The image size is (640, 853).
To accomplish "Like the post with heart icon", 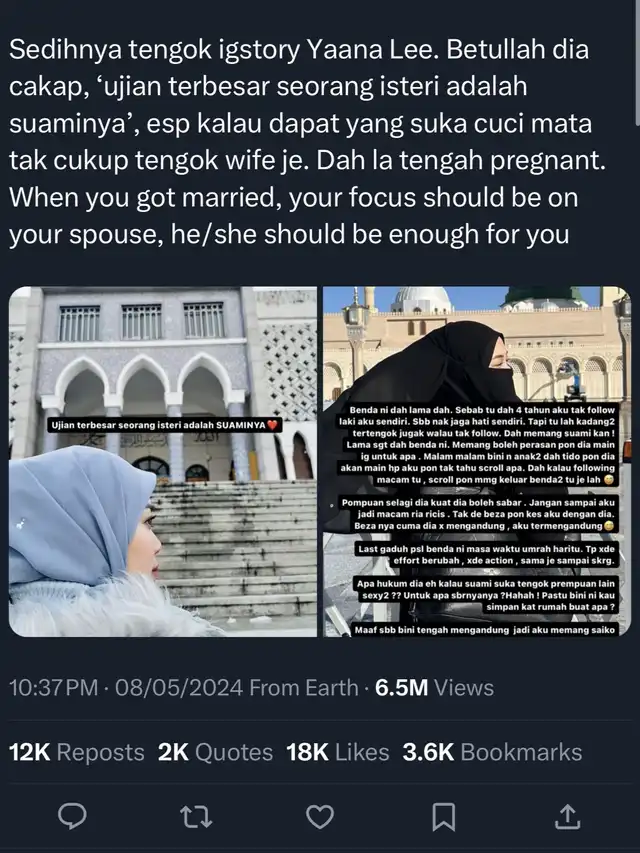I will point(320,817).
